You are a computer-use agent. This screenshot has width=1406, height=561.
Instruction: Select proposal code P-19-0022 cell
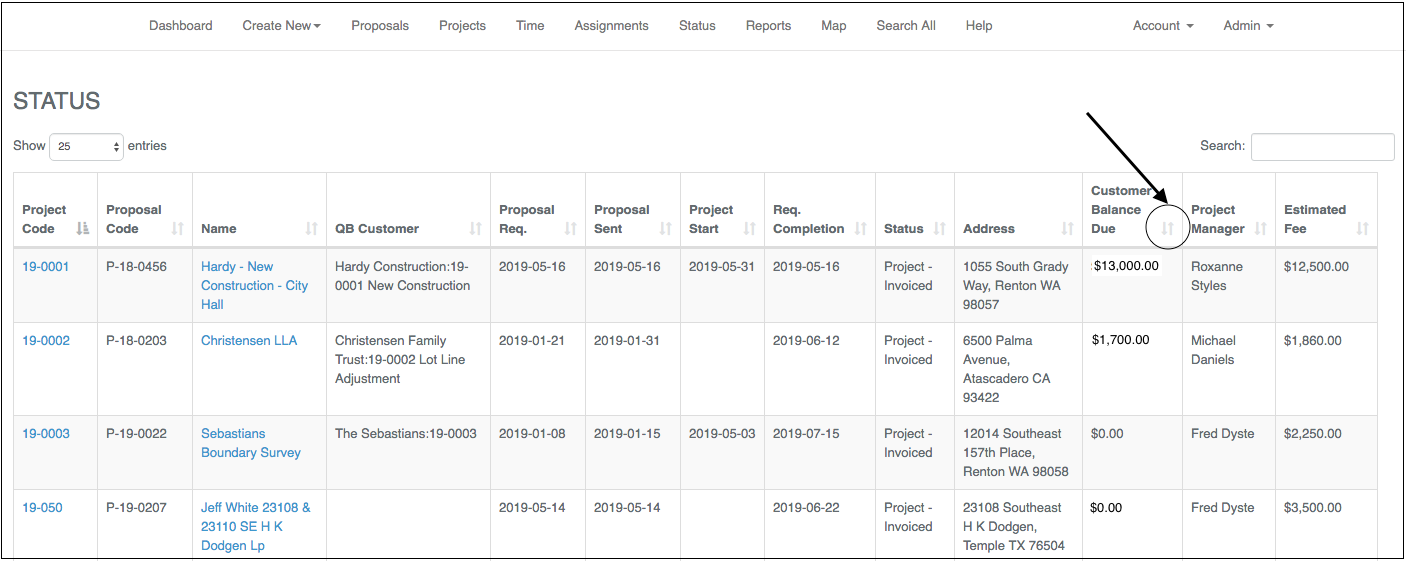click(x=145, y=453)
